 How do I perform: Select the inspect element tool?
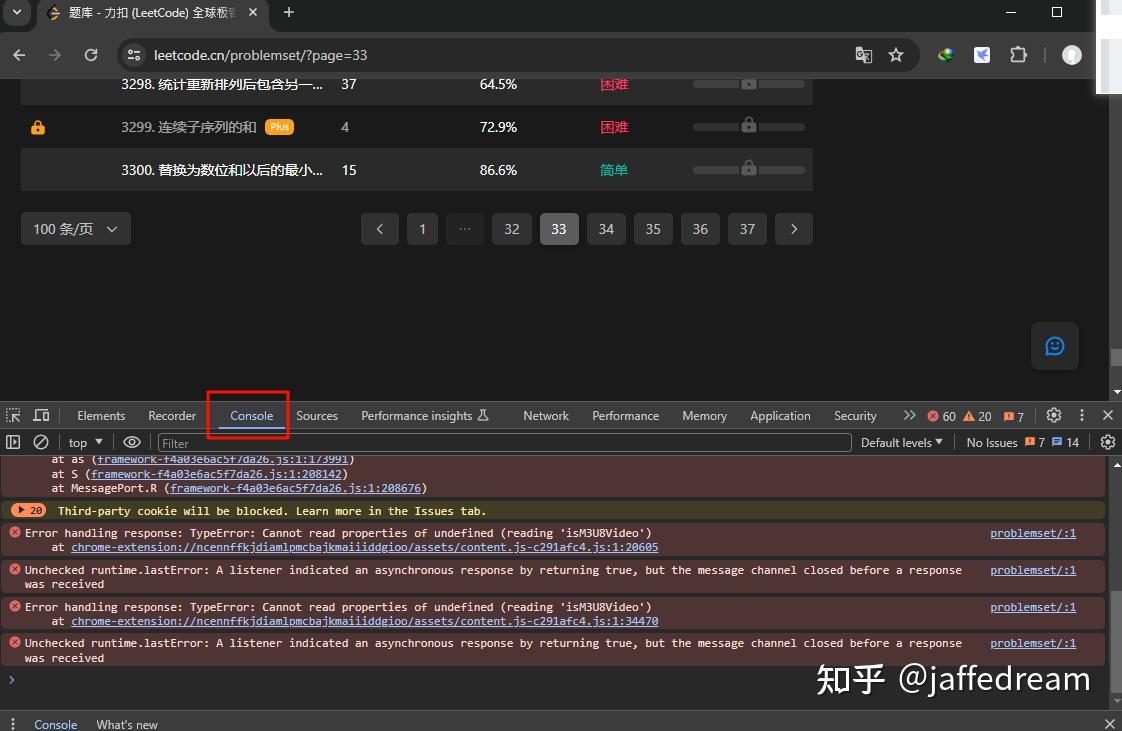coord(13,415)
